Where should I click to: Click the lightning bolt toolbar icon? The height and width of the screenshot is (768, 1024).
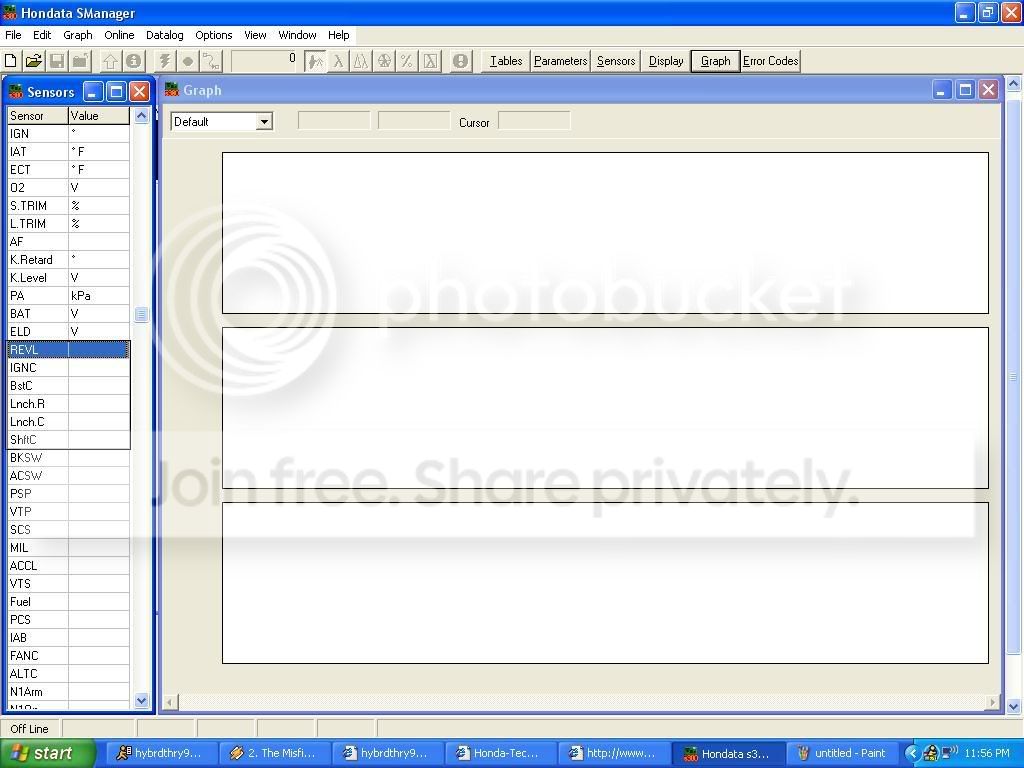pyautogui.click(x=165, y=61)
